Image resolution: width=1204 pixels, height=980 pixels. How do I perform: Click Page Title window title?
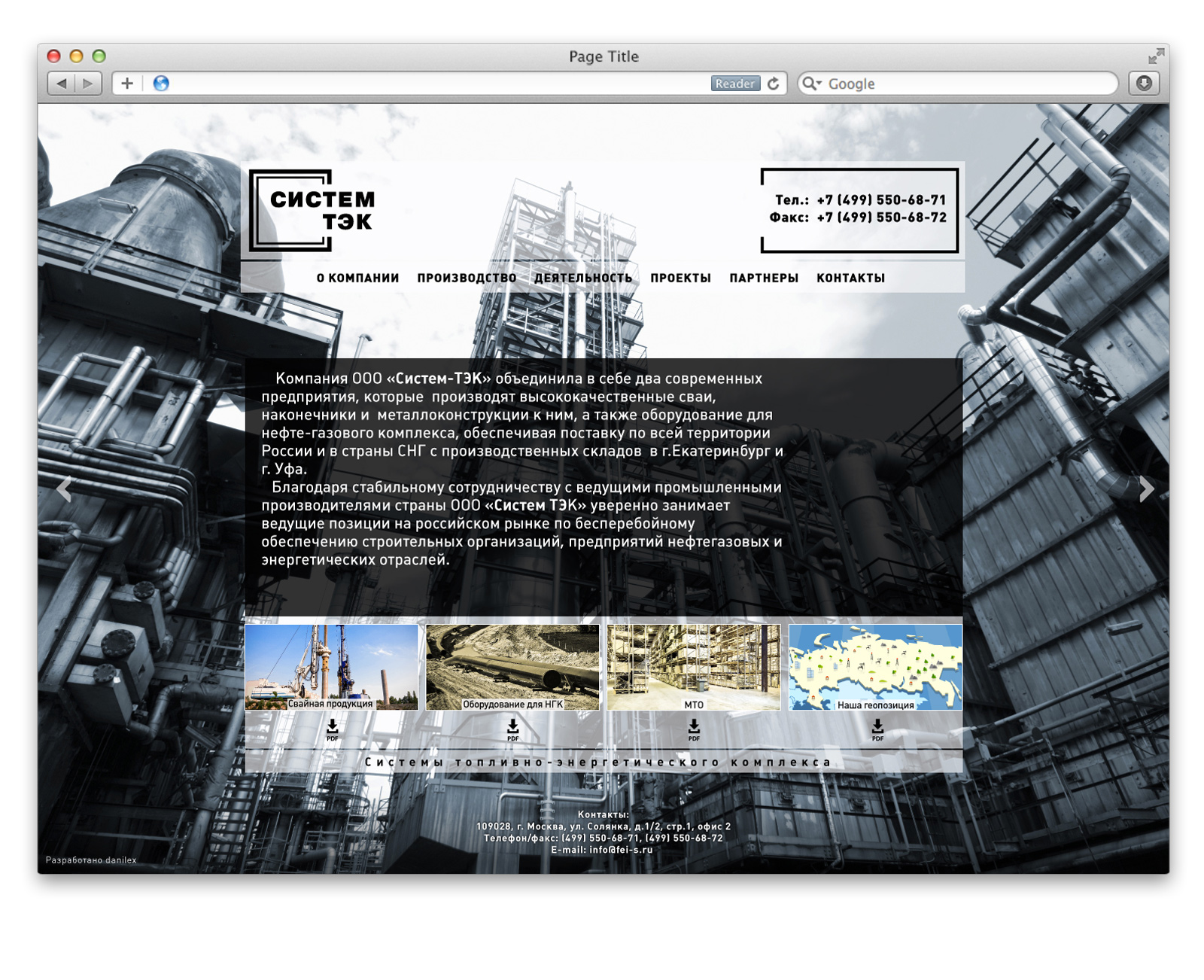click(604, 56)
